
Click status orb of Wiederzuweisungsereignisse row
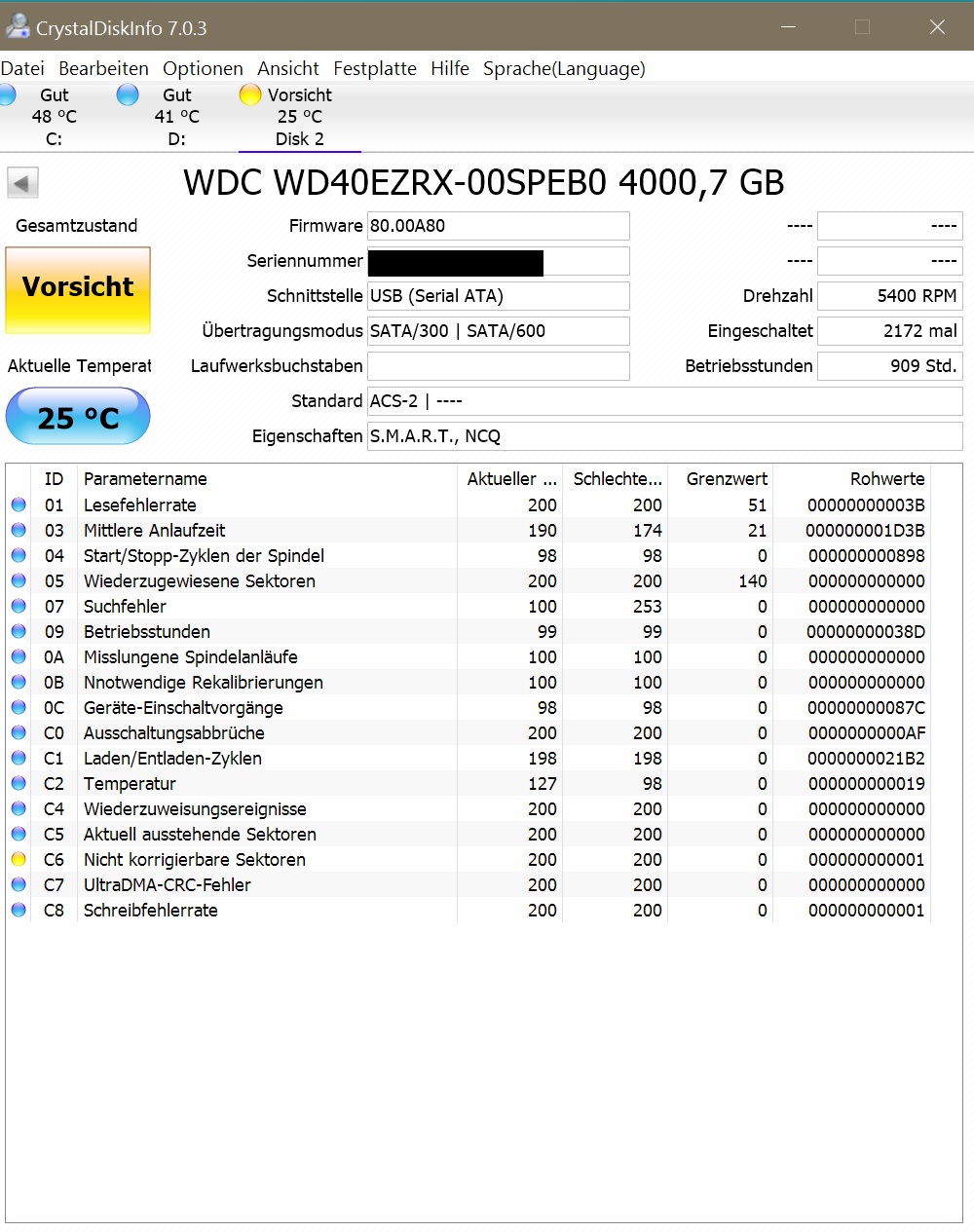click(19, 808)
